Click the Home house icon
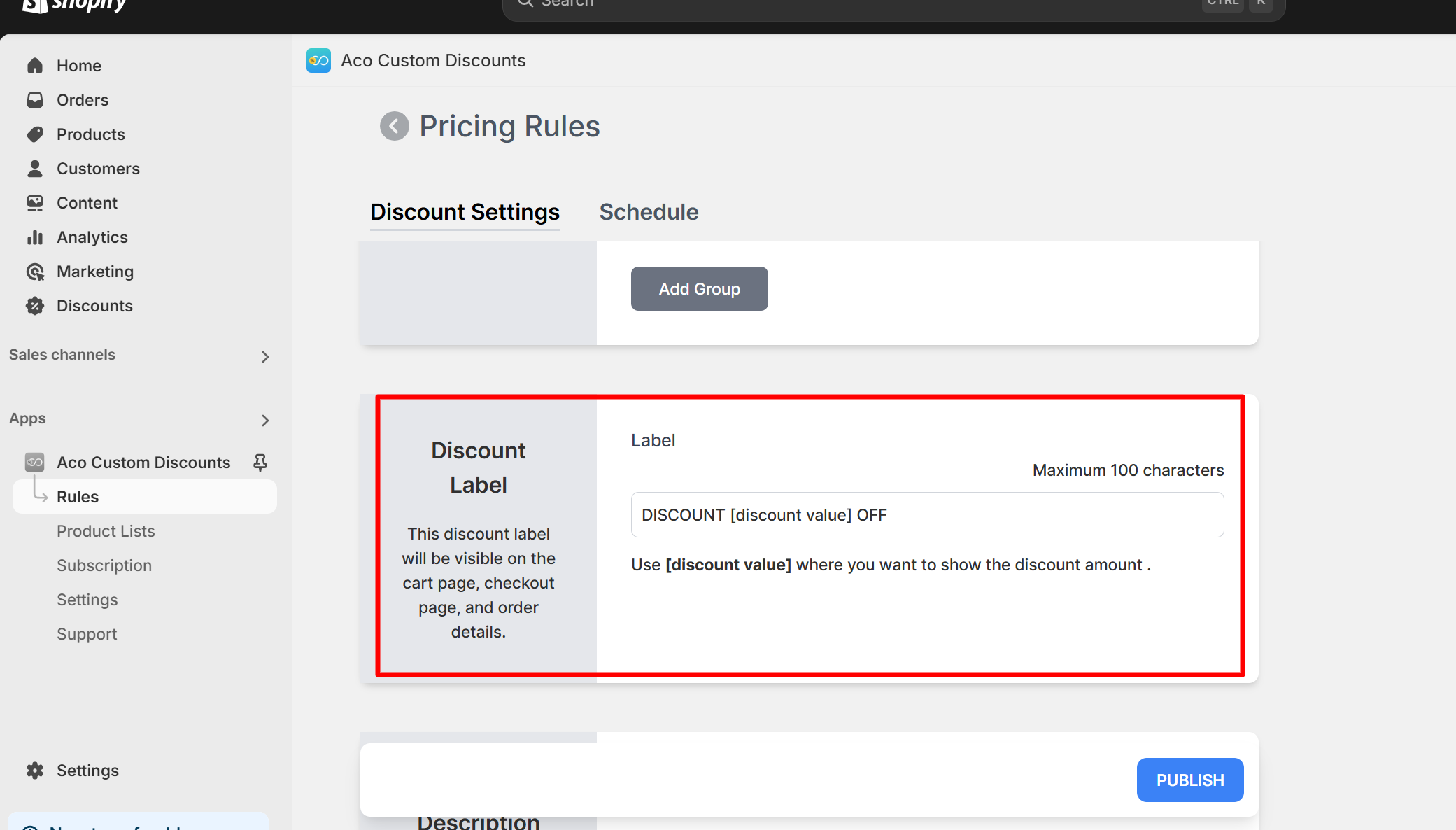 [x=35, y=66]
